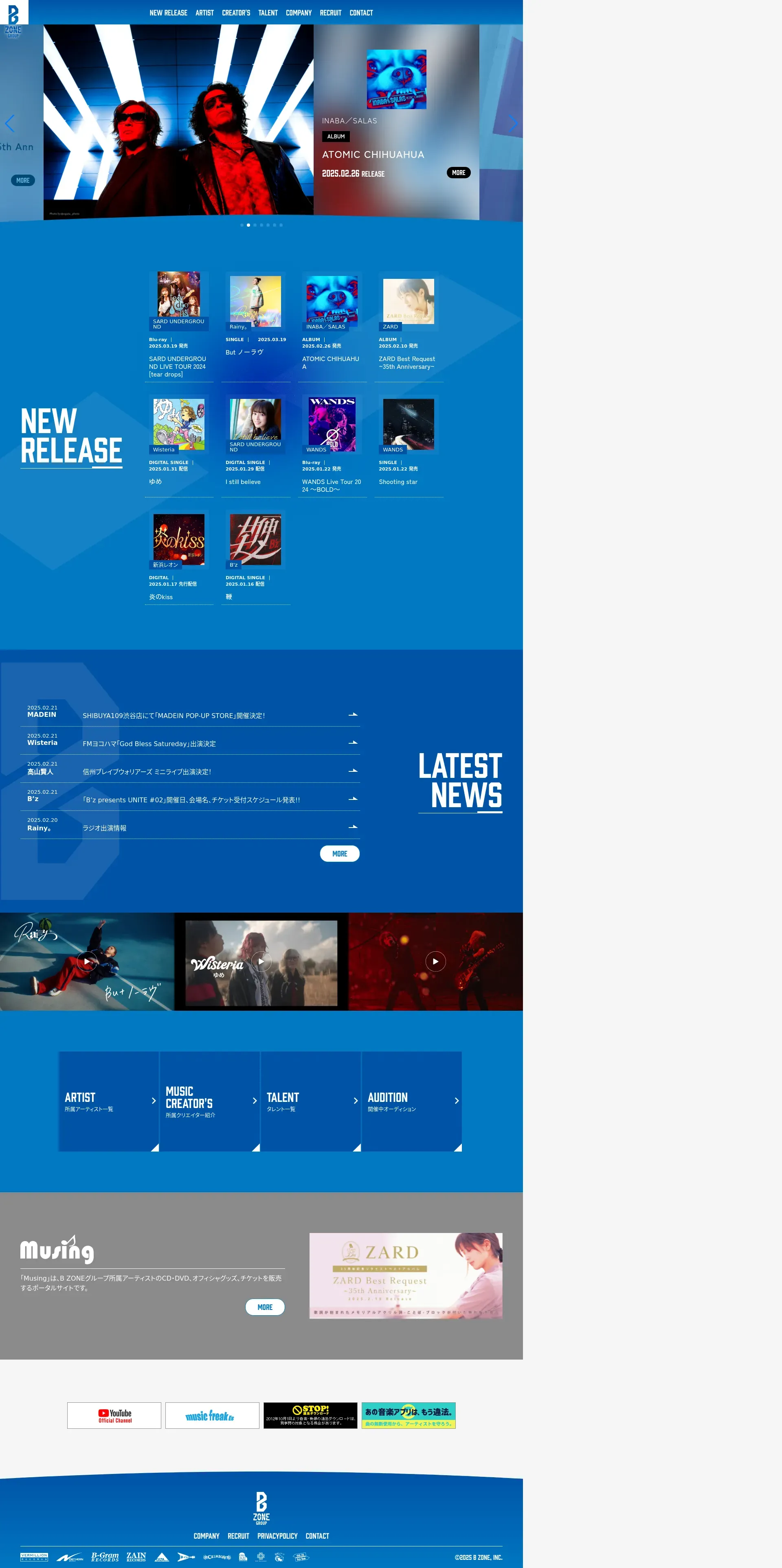
Task: Play the Rainy。 But ノーラヴ video
Action: click(x=86, y=961)
